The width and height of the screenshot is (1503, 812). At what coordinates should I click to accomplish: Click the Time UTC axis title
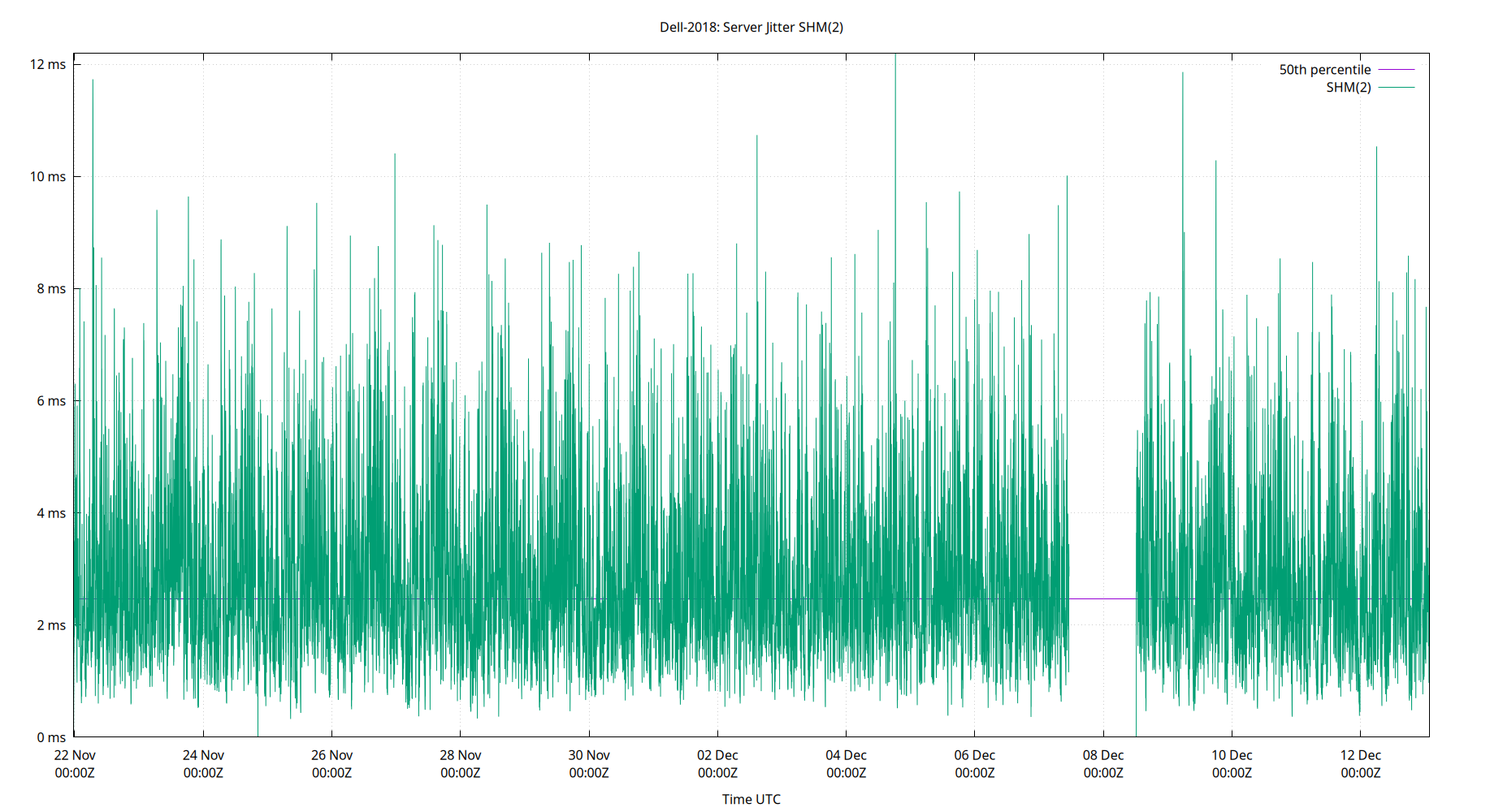pos(751,798)
